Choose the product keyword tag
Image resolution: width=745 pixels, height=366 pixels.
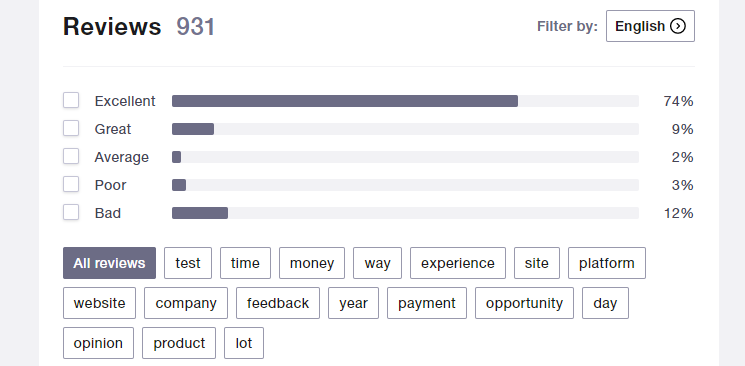tap(179, 343)
